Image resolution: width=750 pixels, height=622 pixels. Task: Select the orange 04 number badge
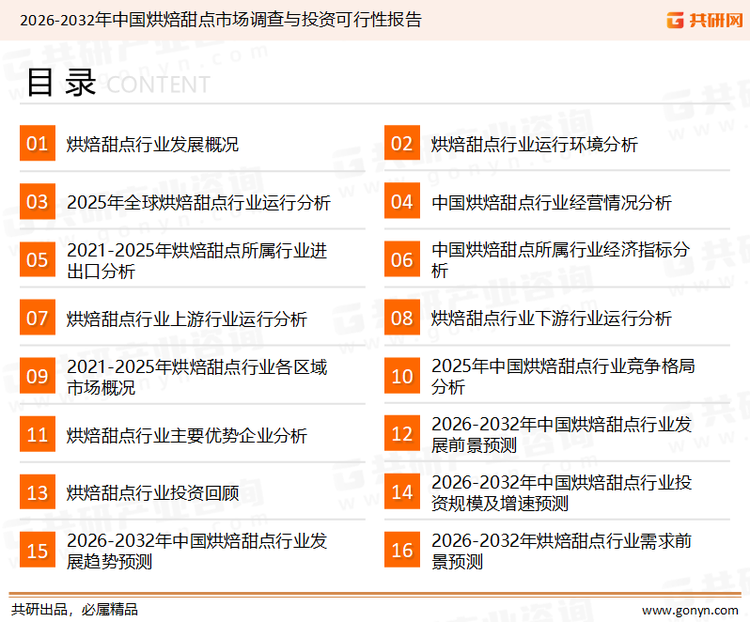point(402,202)
